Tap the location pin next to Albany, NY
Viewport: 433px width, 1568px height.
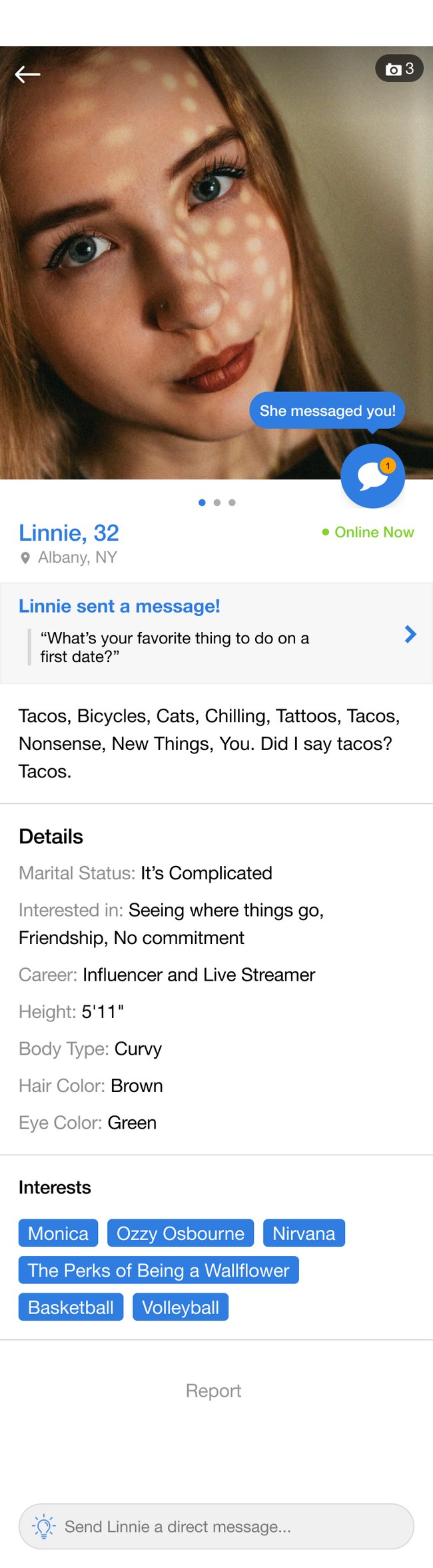pyautogui.click(x=25, y=558)
